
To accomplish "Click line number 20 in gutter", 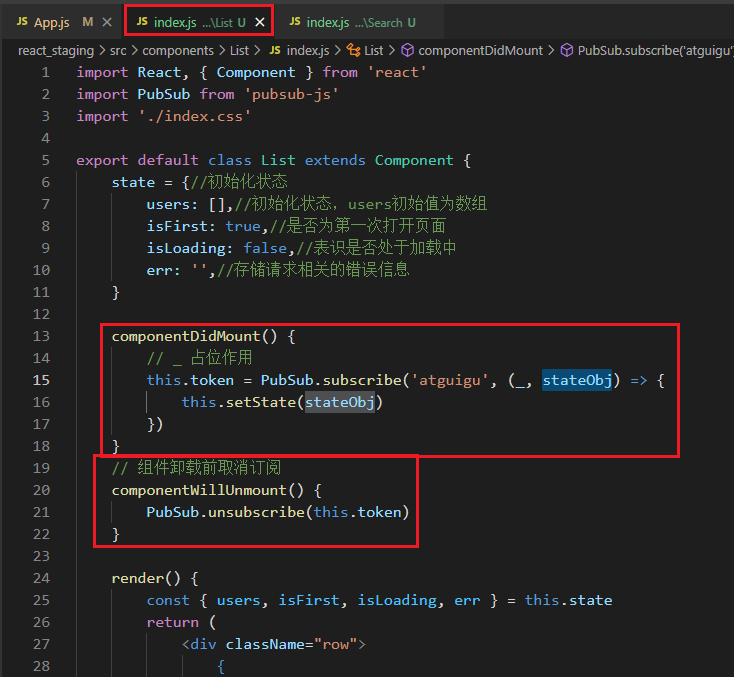I will [x=41, y=490].
